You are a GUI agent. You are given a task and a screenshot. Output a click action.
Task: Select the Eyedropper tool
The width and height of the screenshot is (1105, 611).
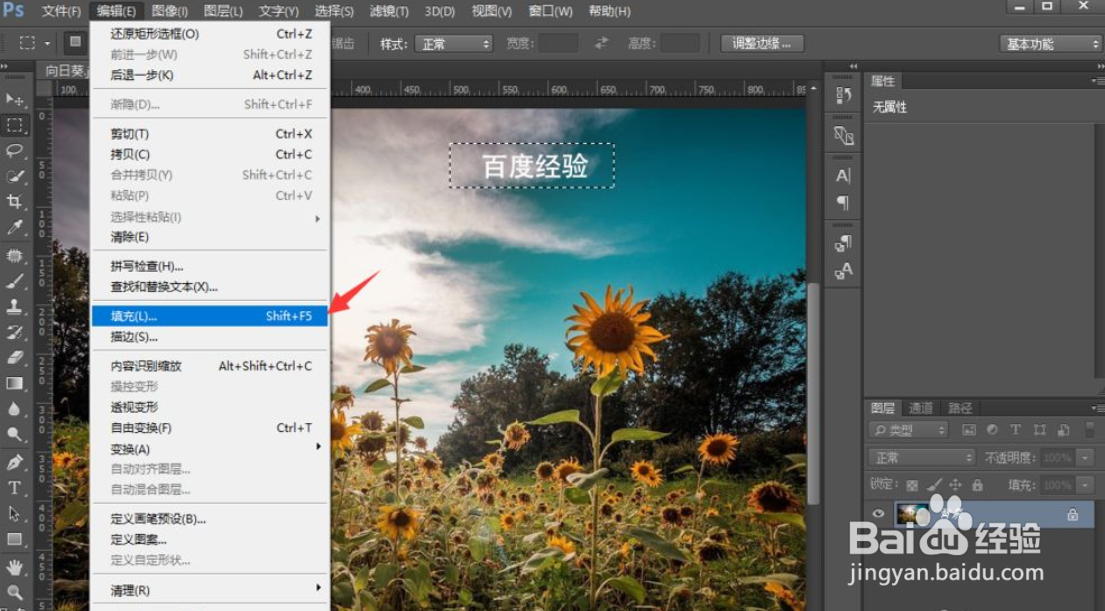tap(14, 227)
